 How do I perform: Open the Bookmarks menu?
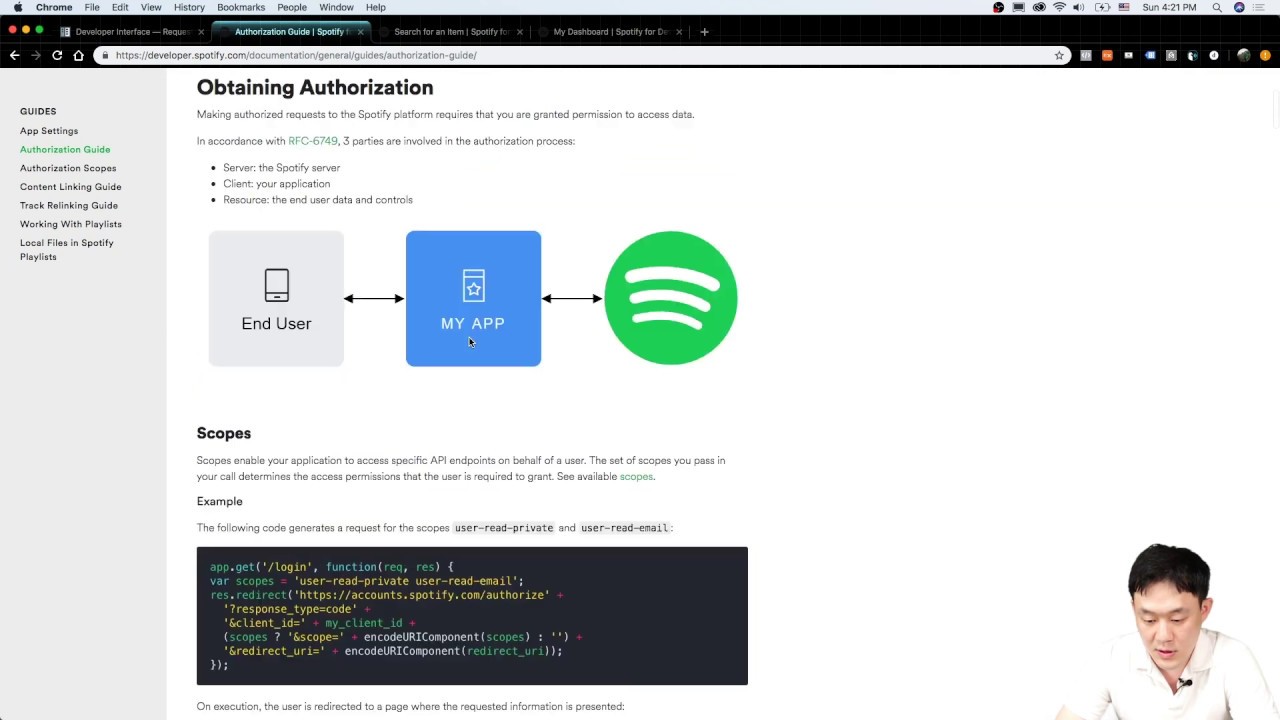tap(241, 7)
